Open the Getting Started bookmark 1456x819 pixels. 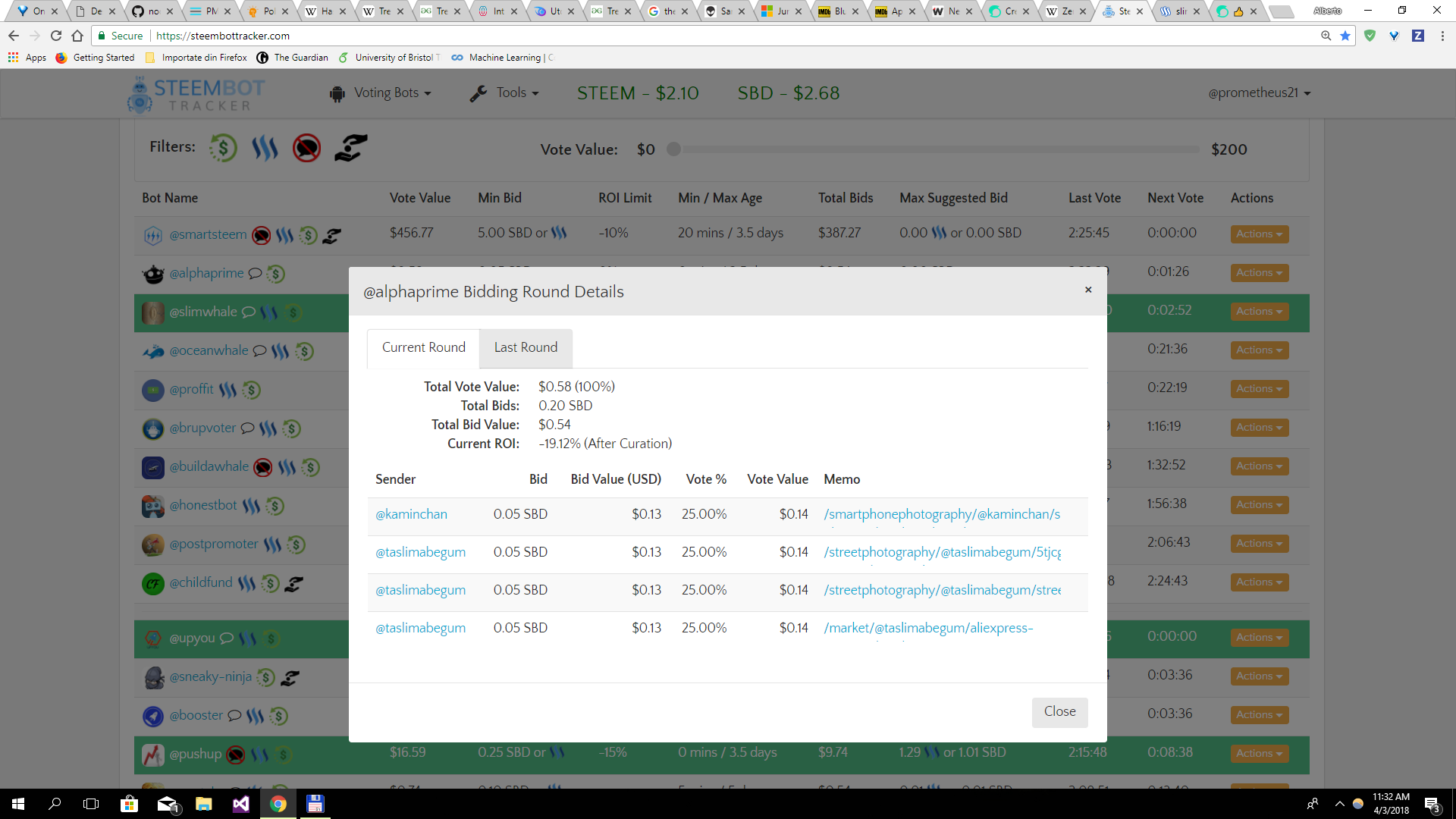96,58
